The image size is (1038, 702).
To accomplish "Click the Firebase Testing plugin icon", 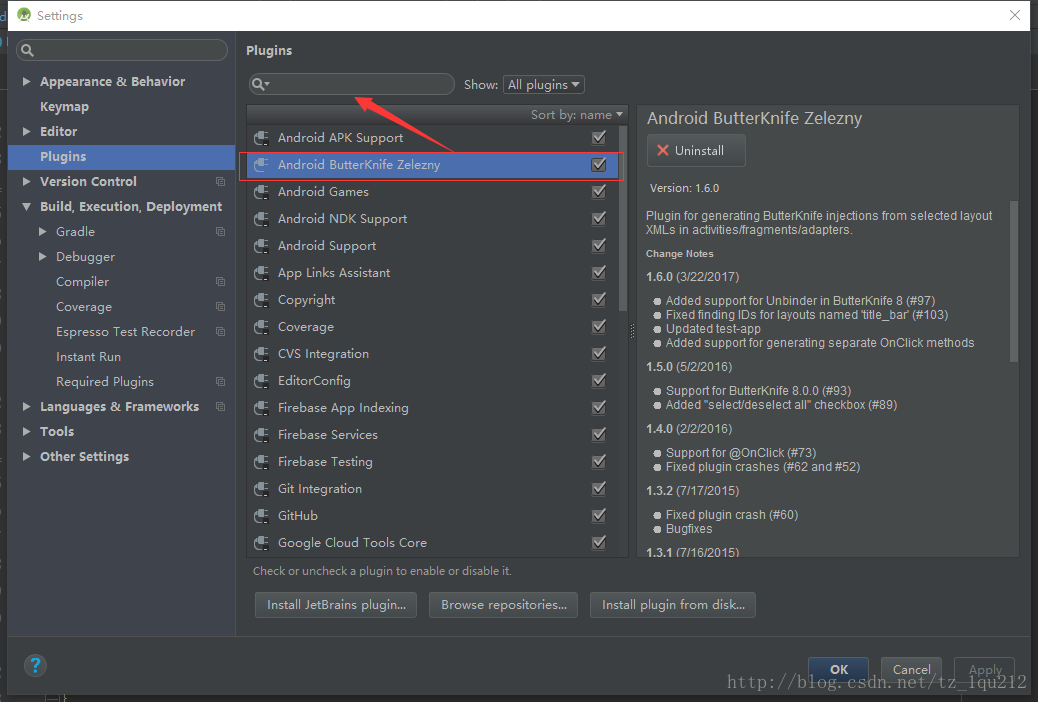I will click(261, 462).
